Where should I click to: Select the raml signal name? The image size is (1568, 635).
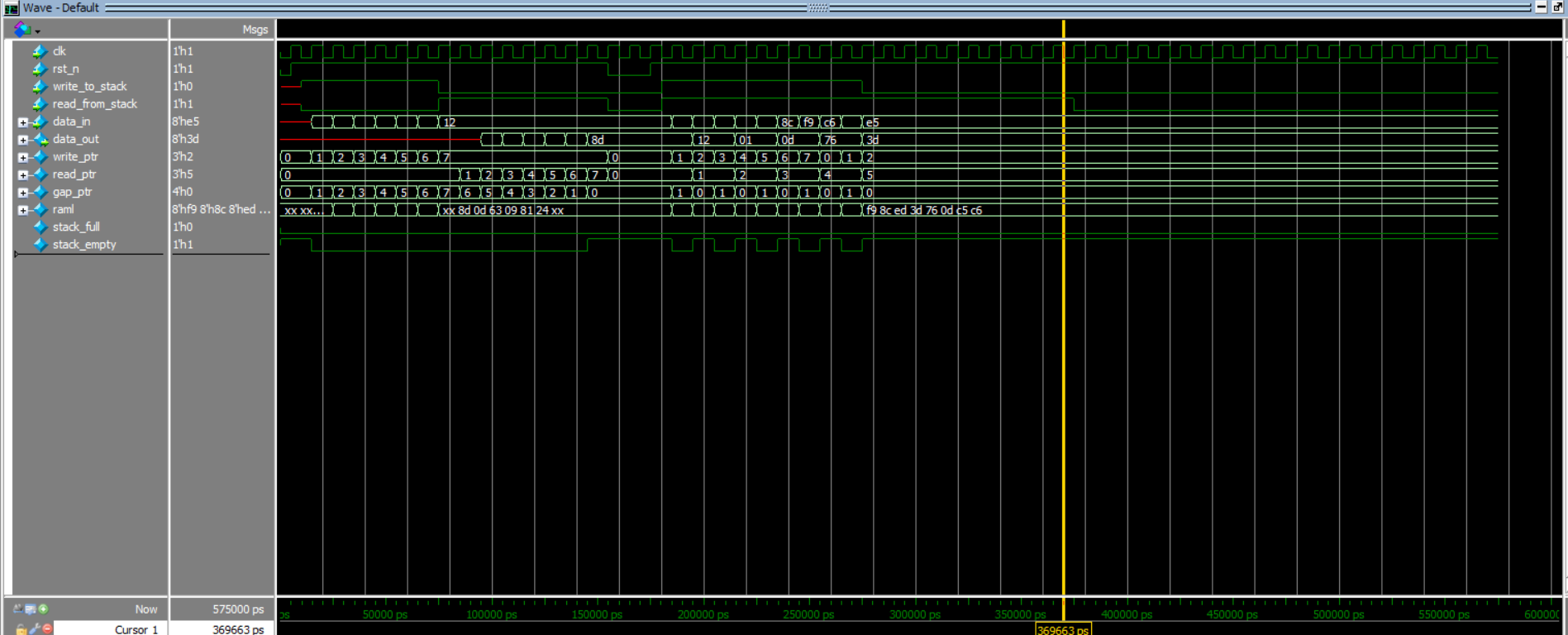point(63,210)
